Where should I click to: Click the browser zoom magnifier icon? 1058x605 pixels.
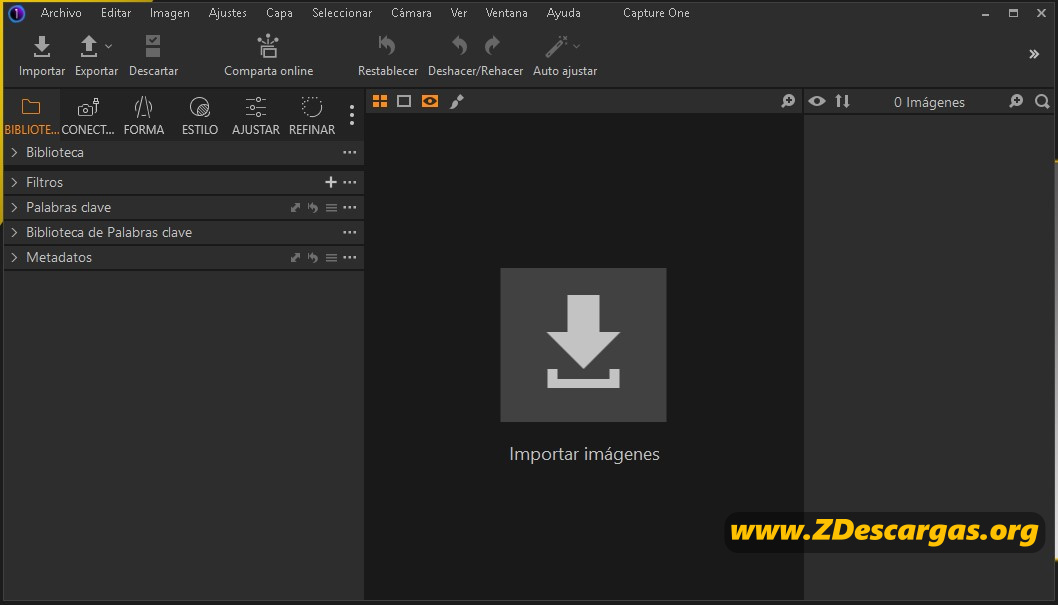coord(1016,101)
